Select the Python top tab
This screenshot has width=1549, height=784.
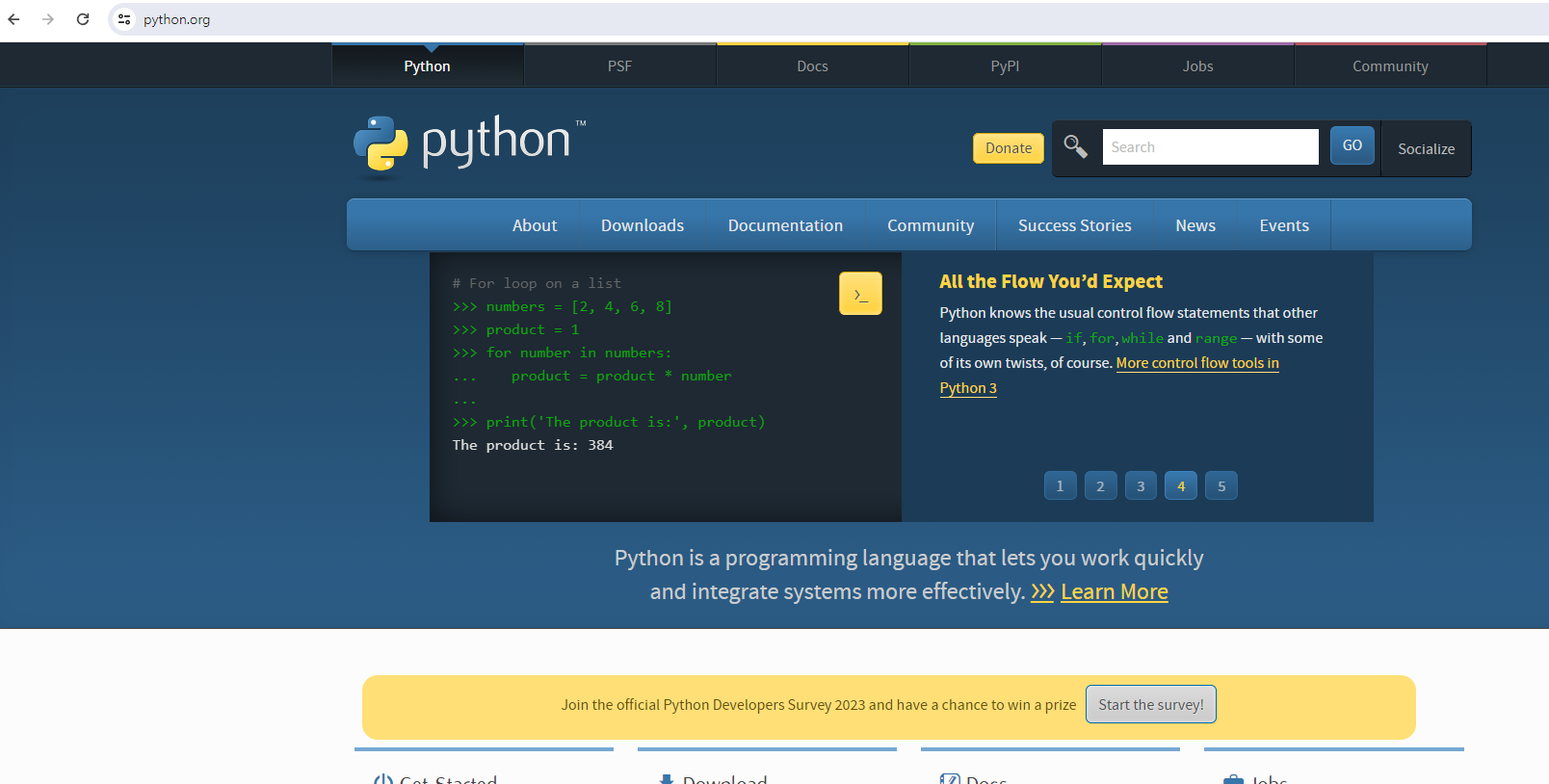click(428, 65)
